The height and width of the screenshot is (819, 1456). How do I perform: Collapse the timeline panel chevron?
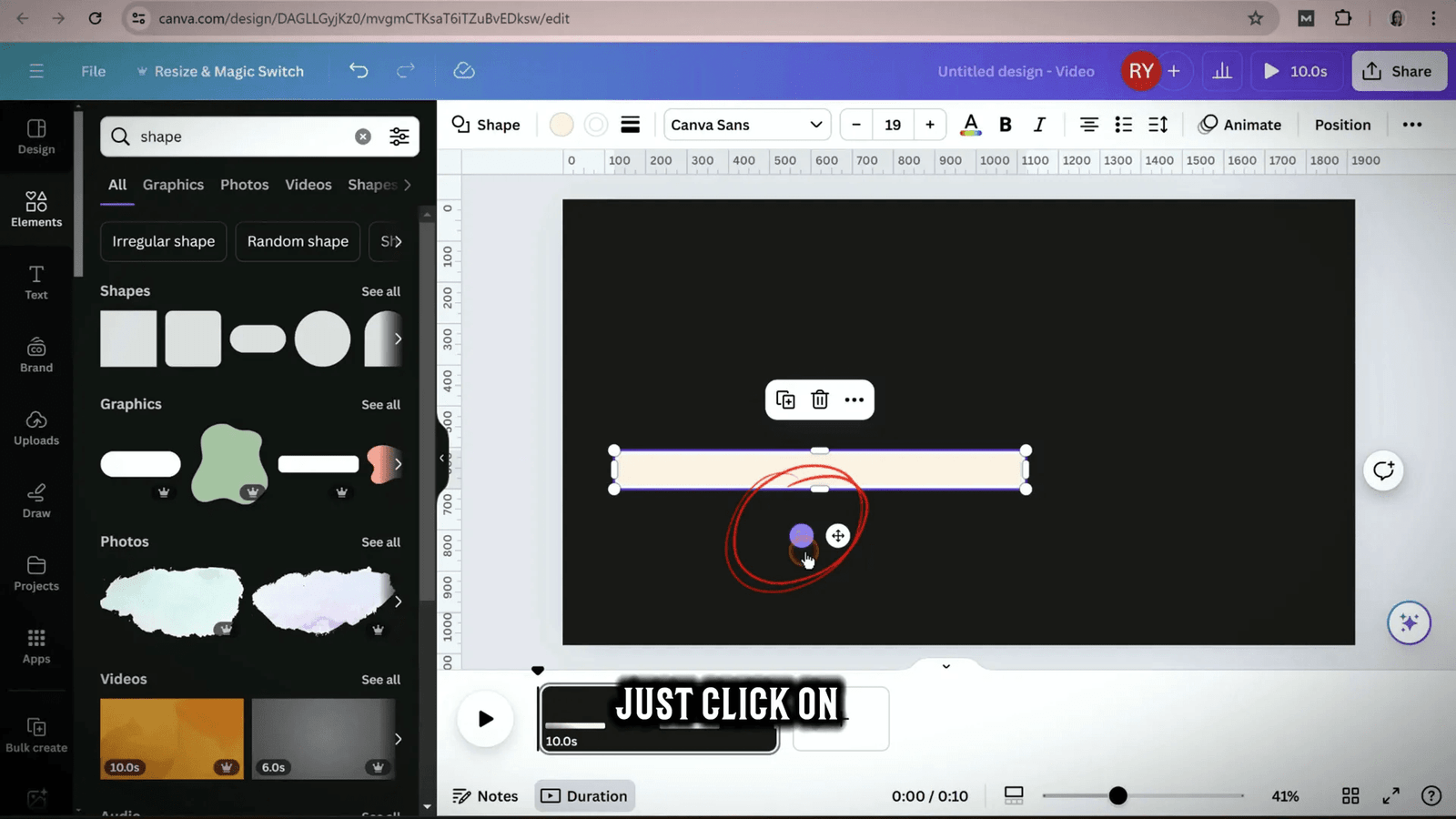pos(946,666)
